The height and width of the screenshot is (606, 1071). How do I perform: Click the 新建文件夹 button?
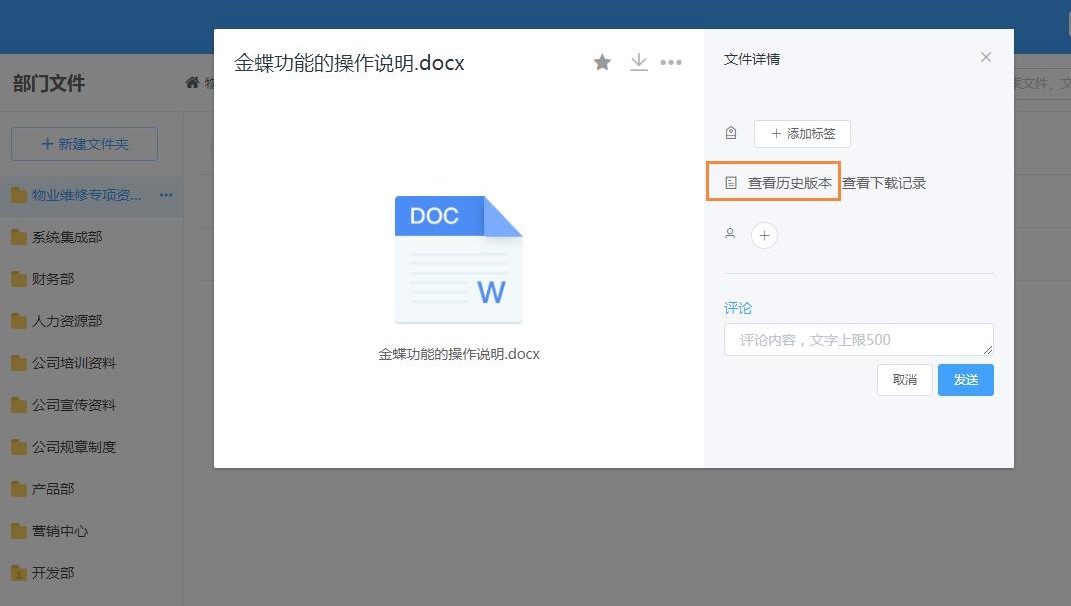pyautogui.click(x=85, y=144)
